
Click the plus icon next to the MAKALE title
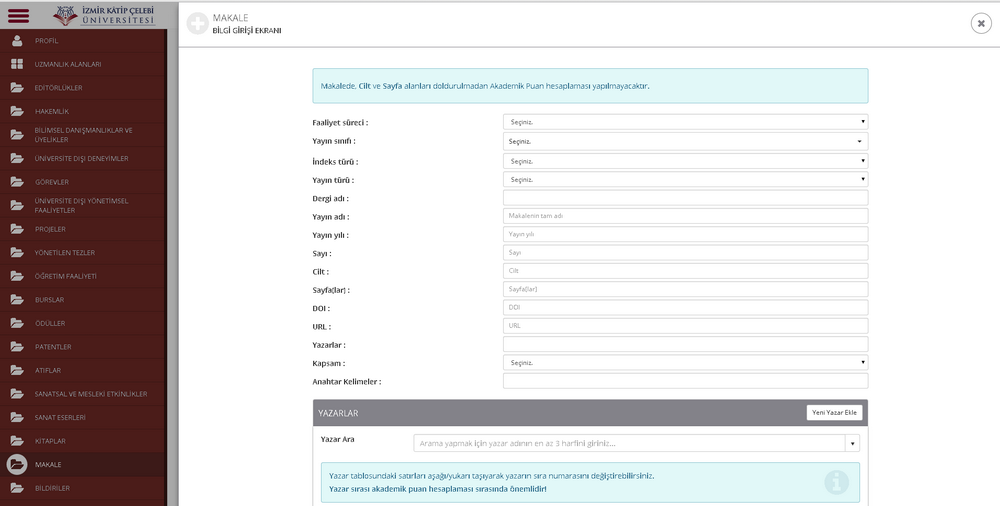198,24
